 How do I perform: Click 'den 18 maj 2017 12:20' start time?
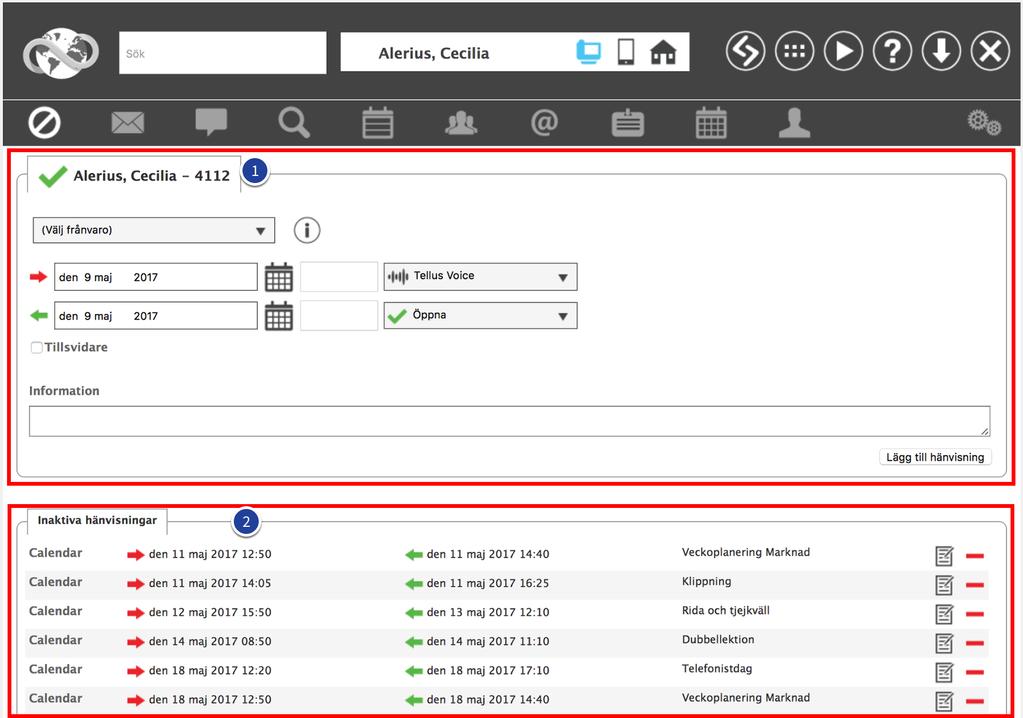click(210, 670)
